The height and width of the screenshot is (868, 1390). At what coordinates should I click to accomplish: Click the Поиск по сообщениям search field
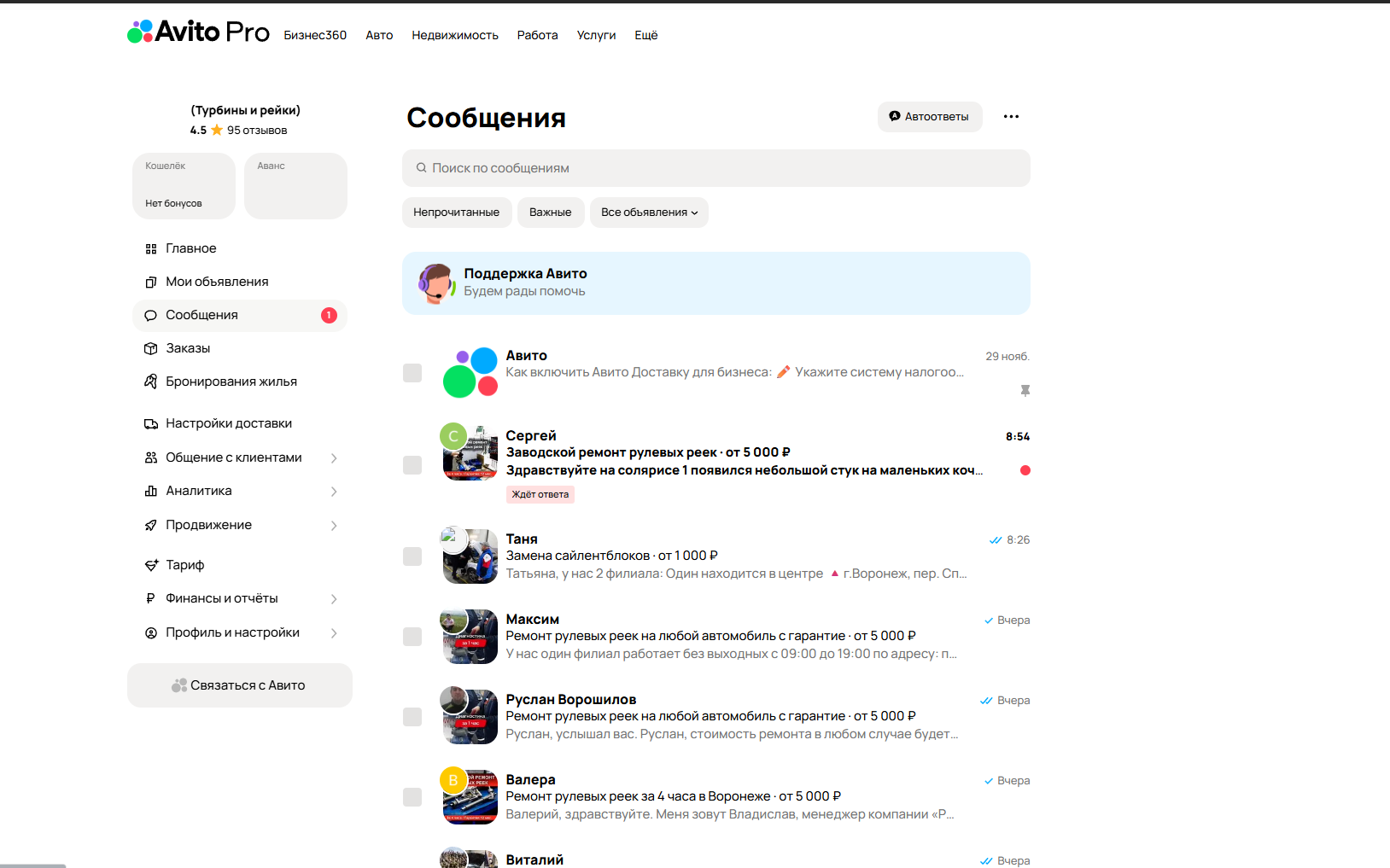click(716, 168)
